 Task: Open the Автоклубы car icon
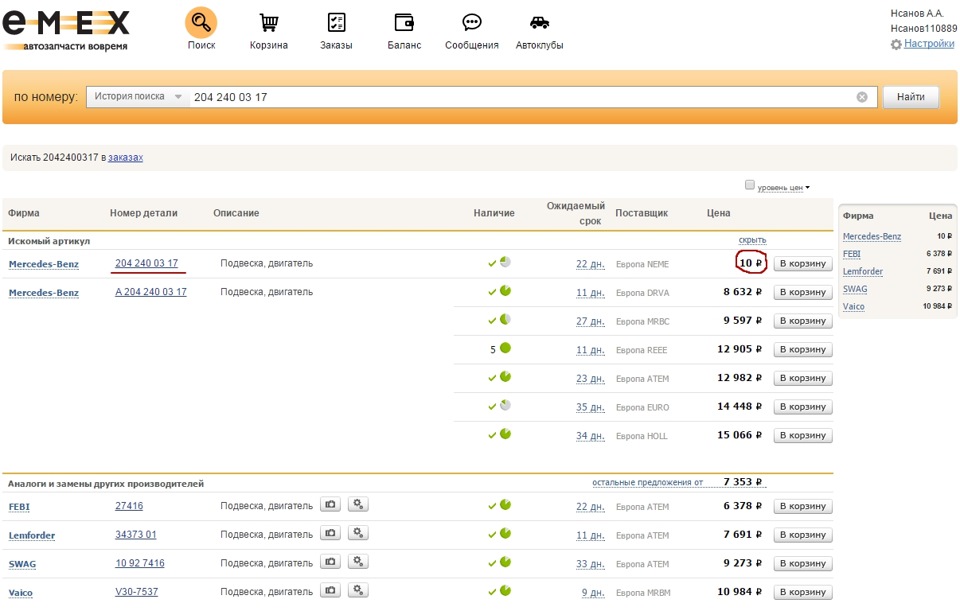[539, 23]
